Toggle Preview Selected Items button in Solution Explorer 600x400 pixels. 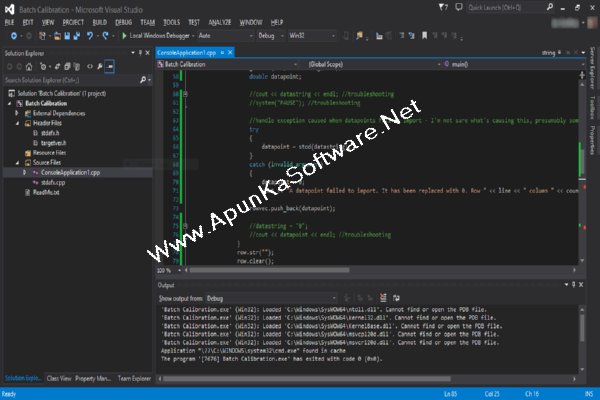[x=109, y=67]
